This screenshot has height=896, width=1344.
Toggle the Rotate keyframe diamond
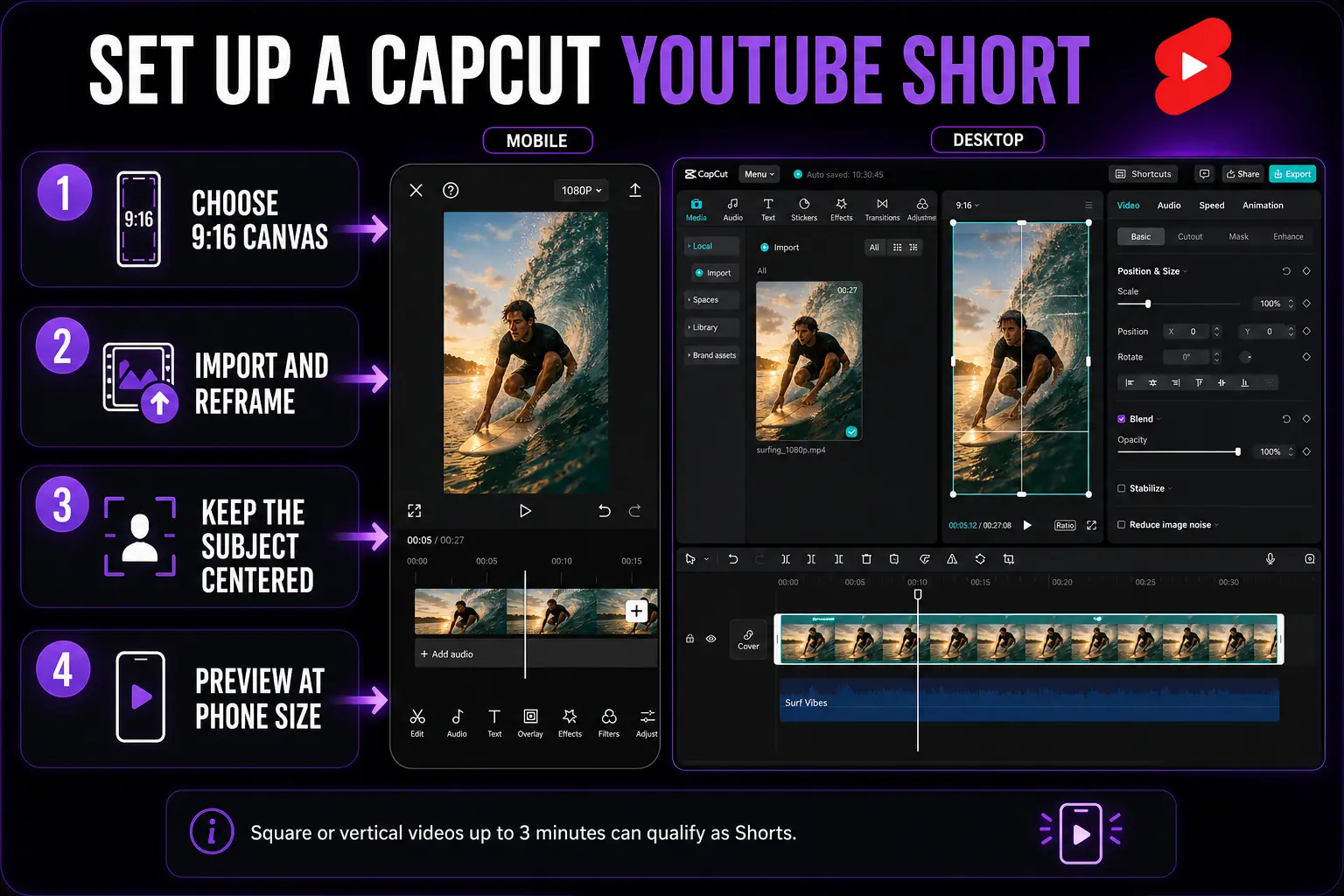pos(1306,357)
